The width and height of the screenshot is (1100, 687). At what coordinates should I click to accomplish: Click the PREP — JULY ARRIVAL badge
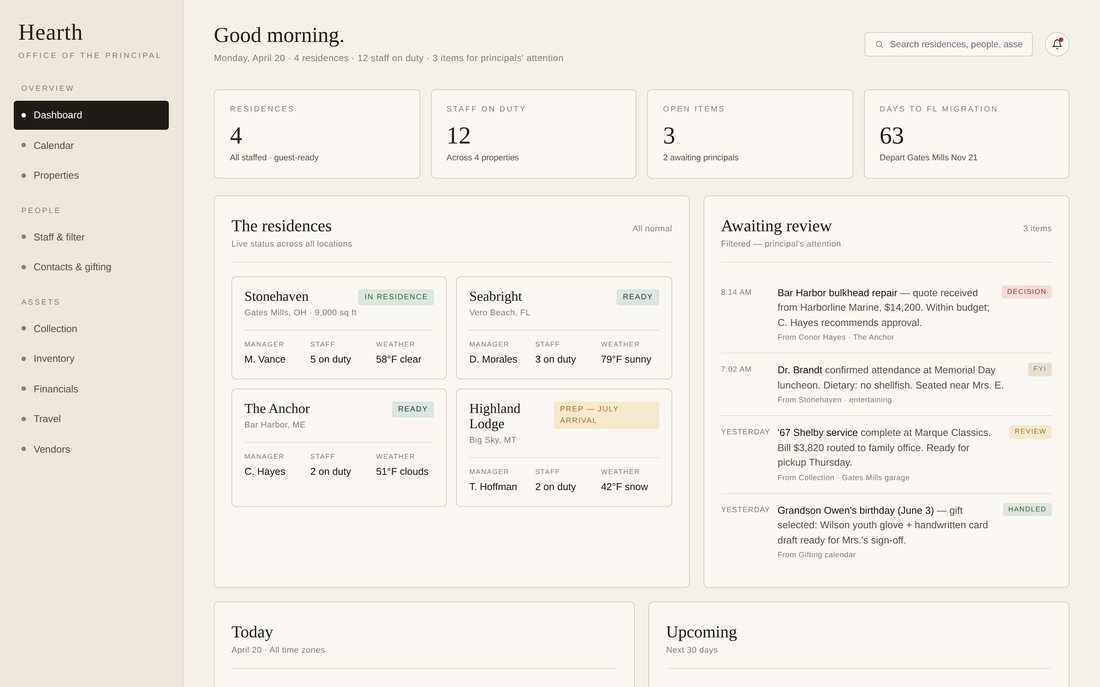[x=606, y=415]
